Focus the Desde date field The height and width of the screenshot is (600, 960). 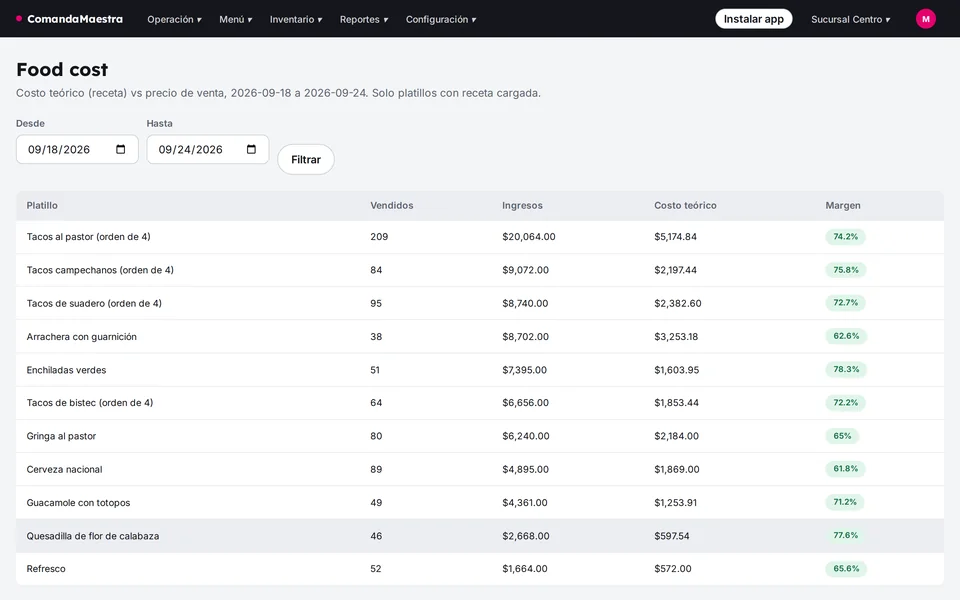click(77, 149)
